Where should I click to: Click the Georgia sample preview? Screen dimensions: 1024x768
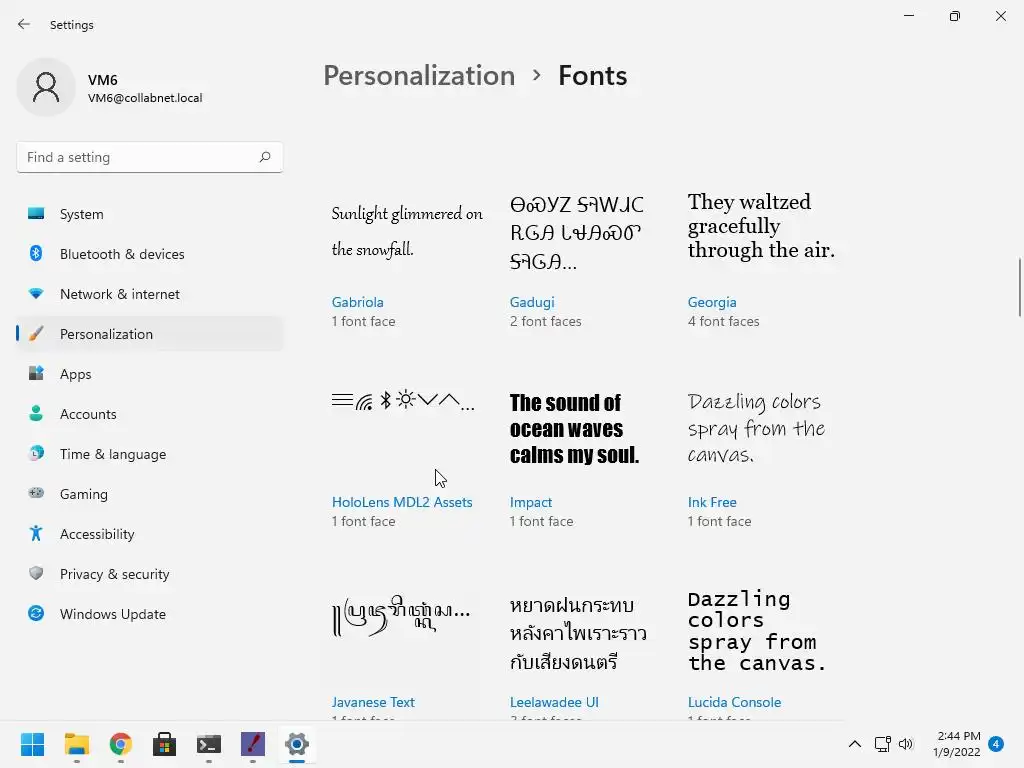(761, 226)
